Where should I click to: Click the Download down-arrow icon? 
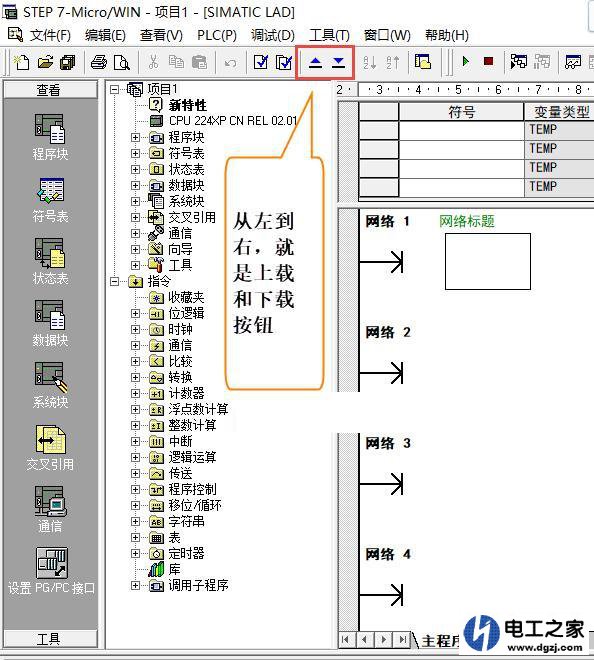338,63
